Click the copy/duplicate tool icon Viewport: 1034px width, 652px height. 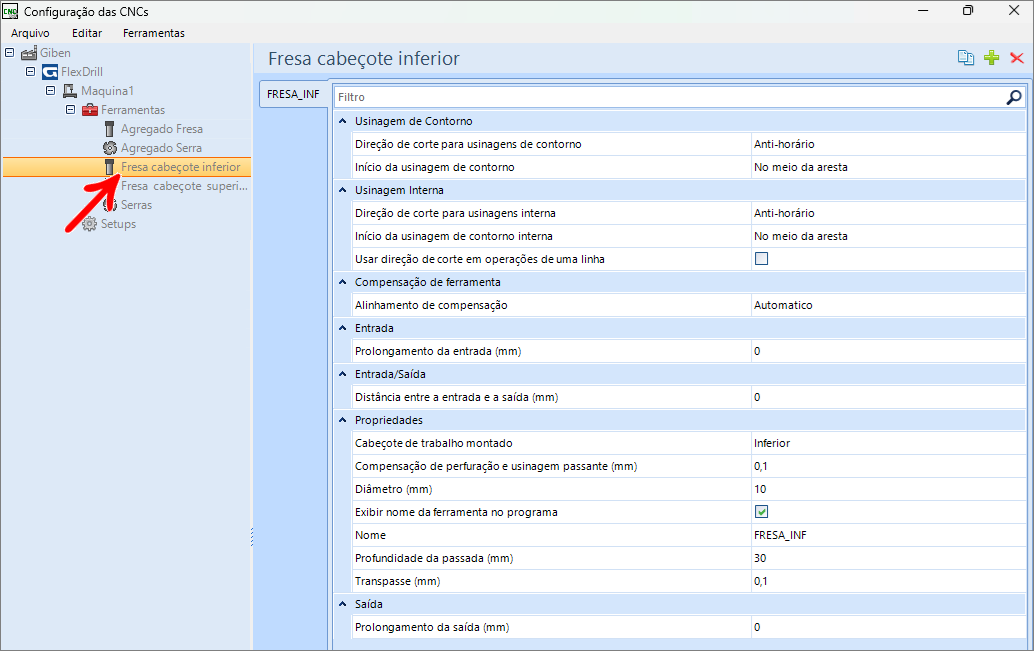(x=965, y=58)
